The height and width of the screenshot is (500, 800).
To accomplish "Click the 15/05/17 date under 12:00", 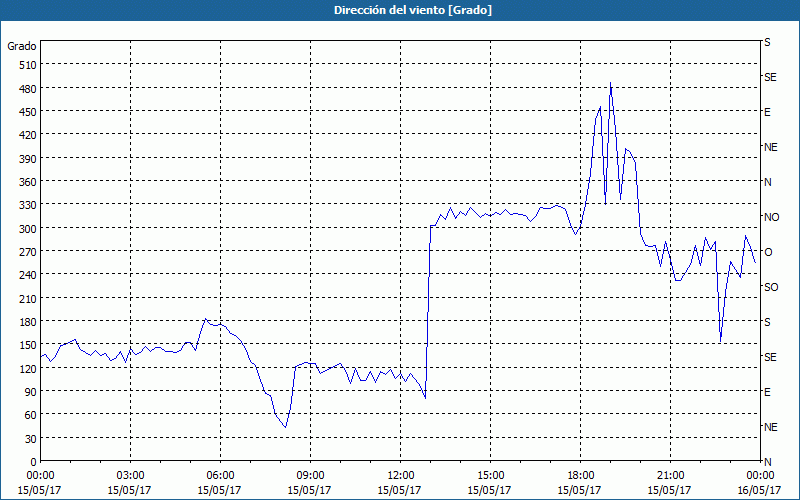I will point(401,490).
